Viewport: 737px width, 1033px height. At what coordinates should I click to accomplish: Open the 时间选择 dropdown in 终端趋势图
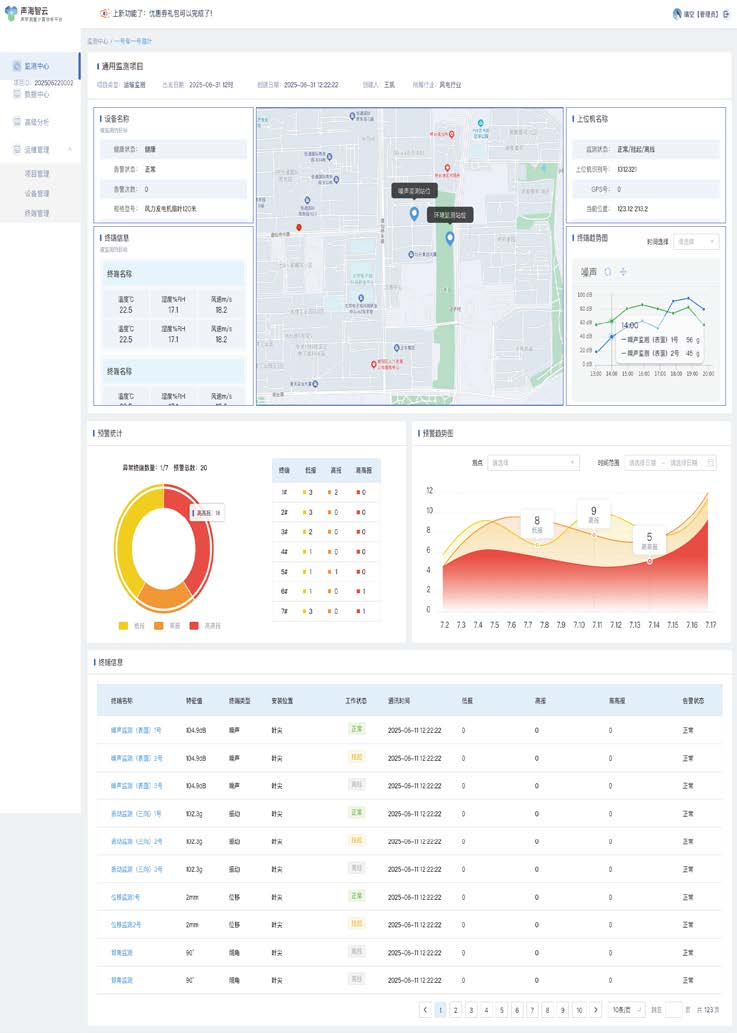697,241
